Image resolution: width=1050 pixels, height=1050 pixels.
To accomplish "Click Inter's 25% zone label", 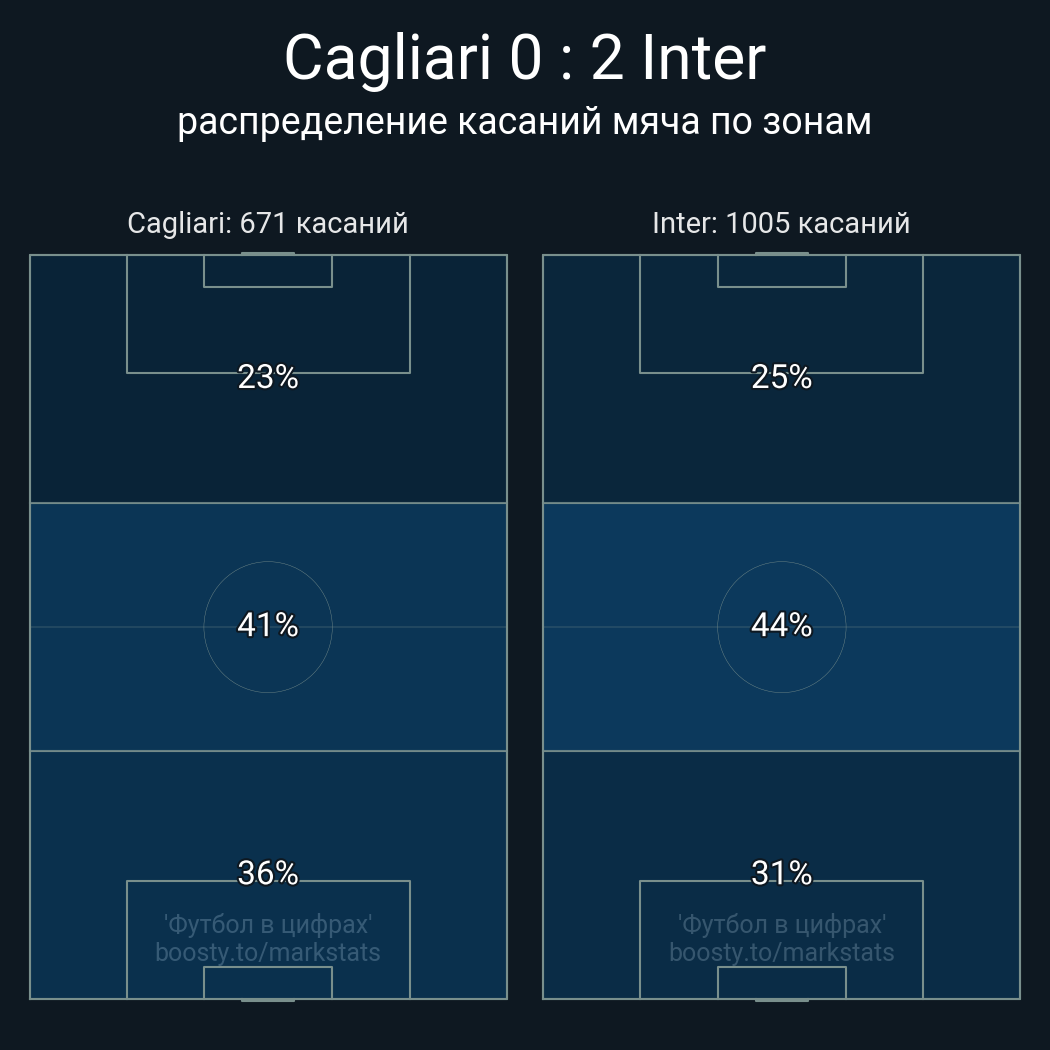I will [781, 377].
